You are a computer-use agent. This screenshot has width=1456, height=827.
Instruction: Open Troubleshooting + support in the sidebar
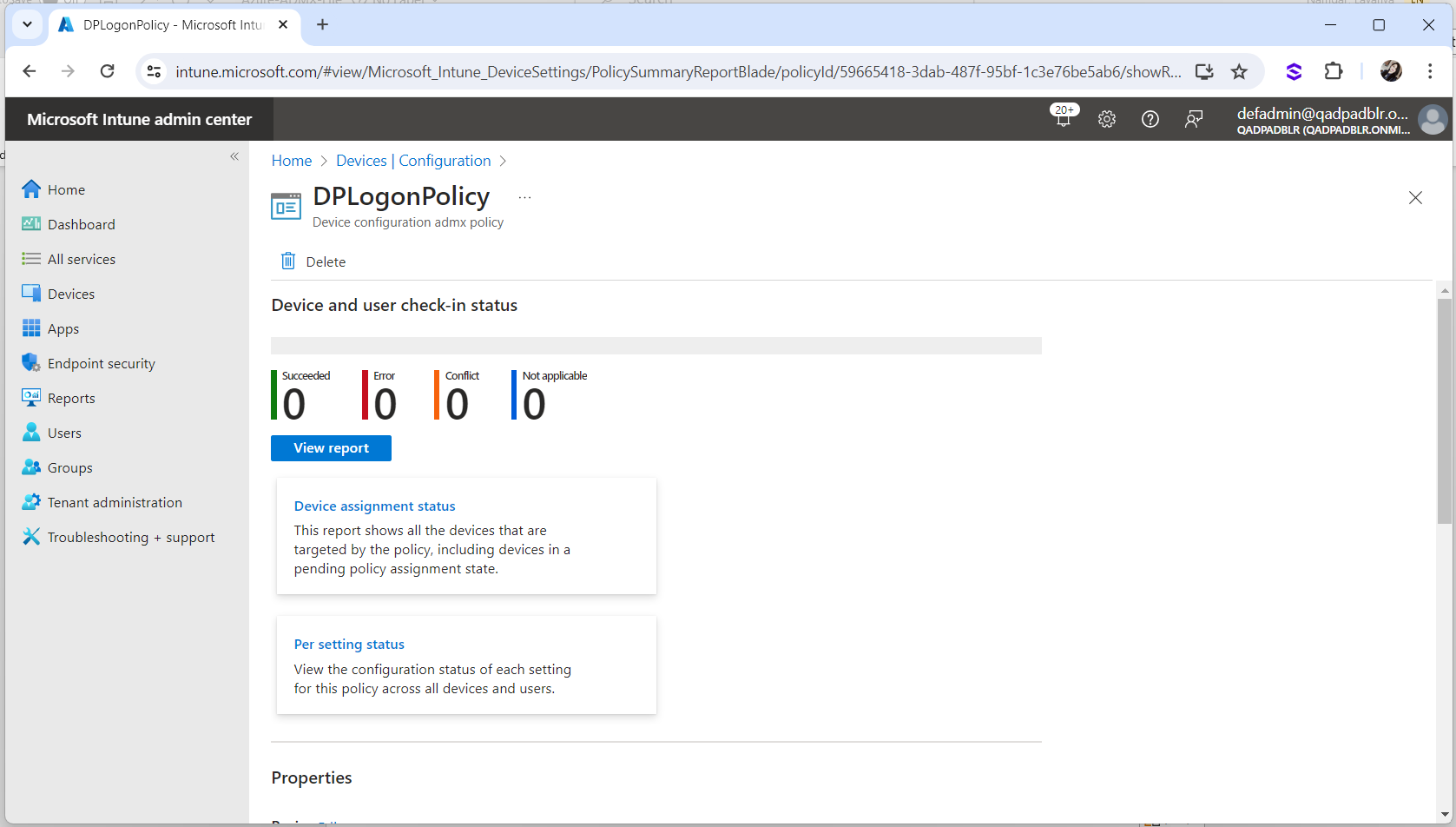click(118, 537)
